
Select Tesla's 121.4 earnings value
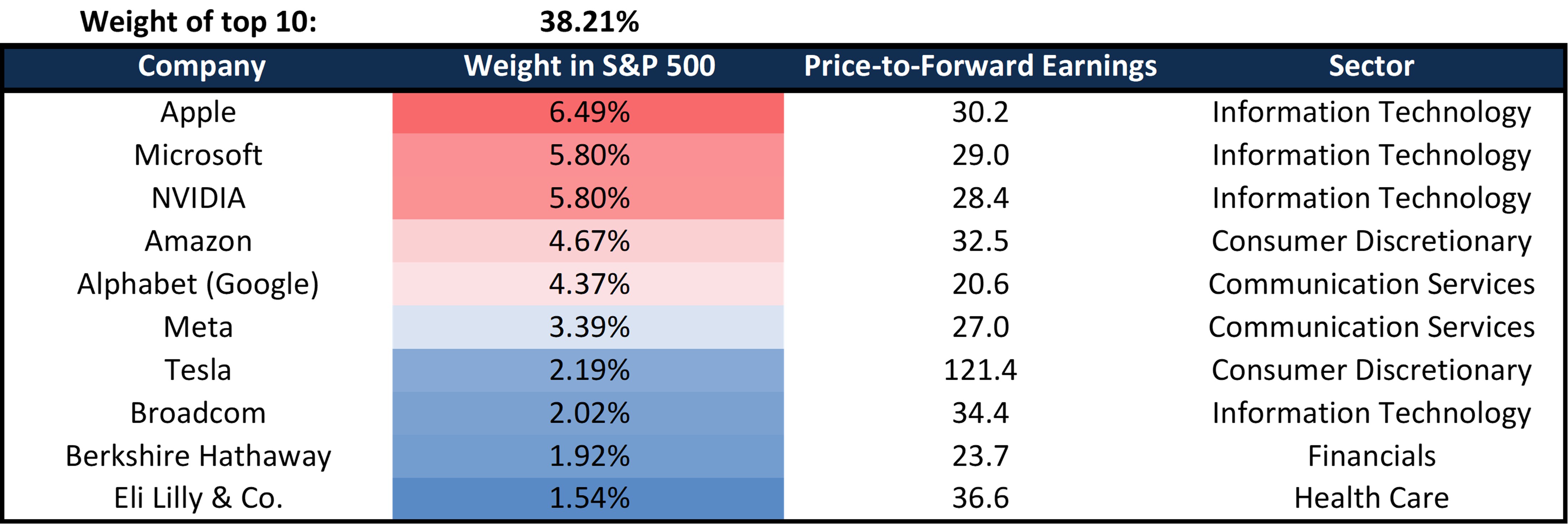click(x=980, y=370)
